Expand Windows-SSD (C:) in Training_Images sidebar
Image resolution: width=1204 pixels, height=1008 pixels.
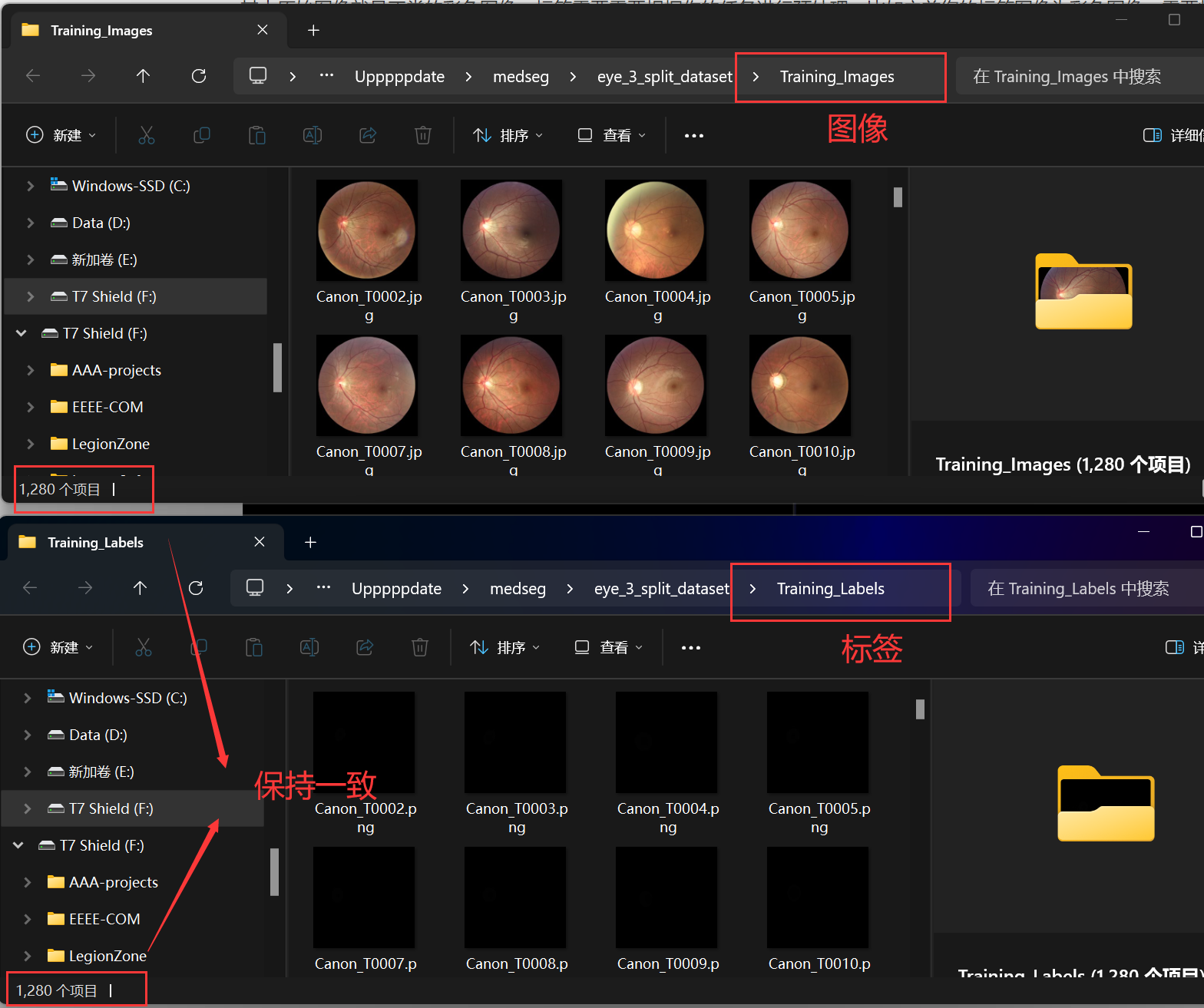click(30, 186)
